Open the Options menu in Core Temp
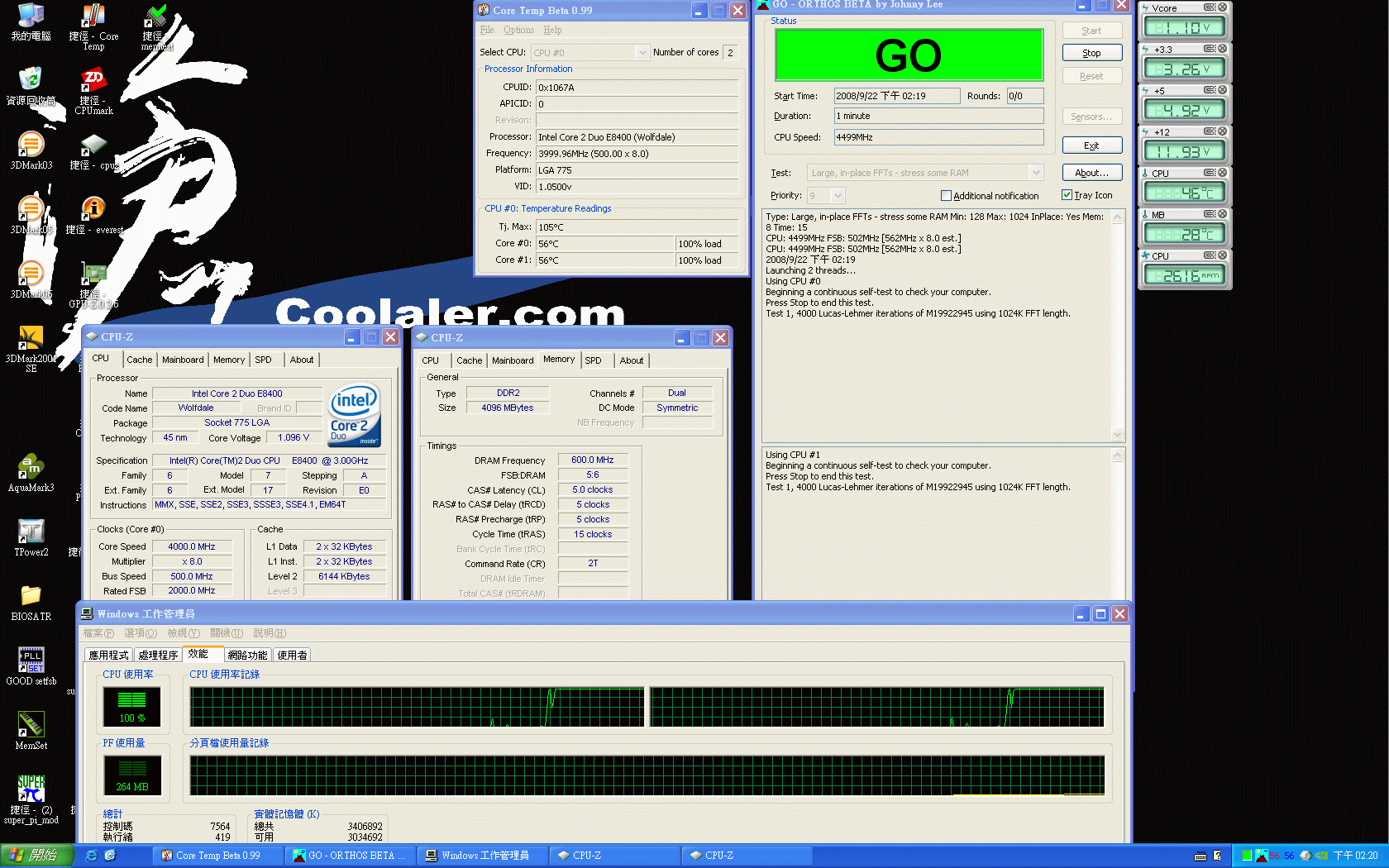The width and height of the screenshot is (1389, 868). click(518, 30)
